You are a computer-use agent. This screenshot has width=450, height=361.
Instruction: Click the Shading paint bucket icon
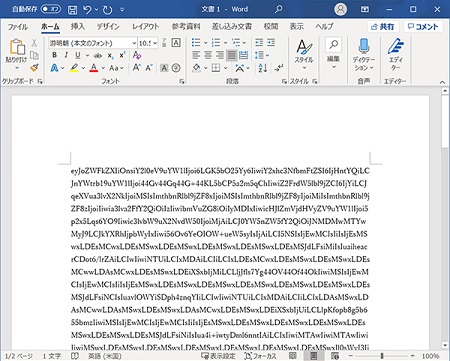[x=196, y=68]
